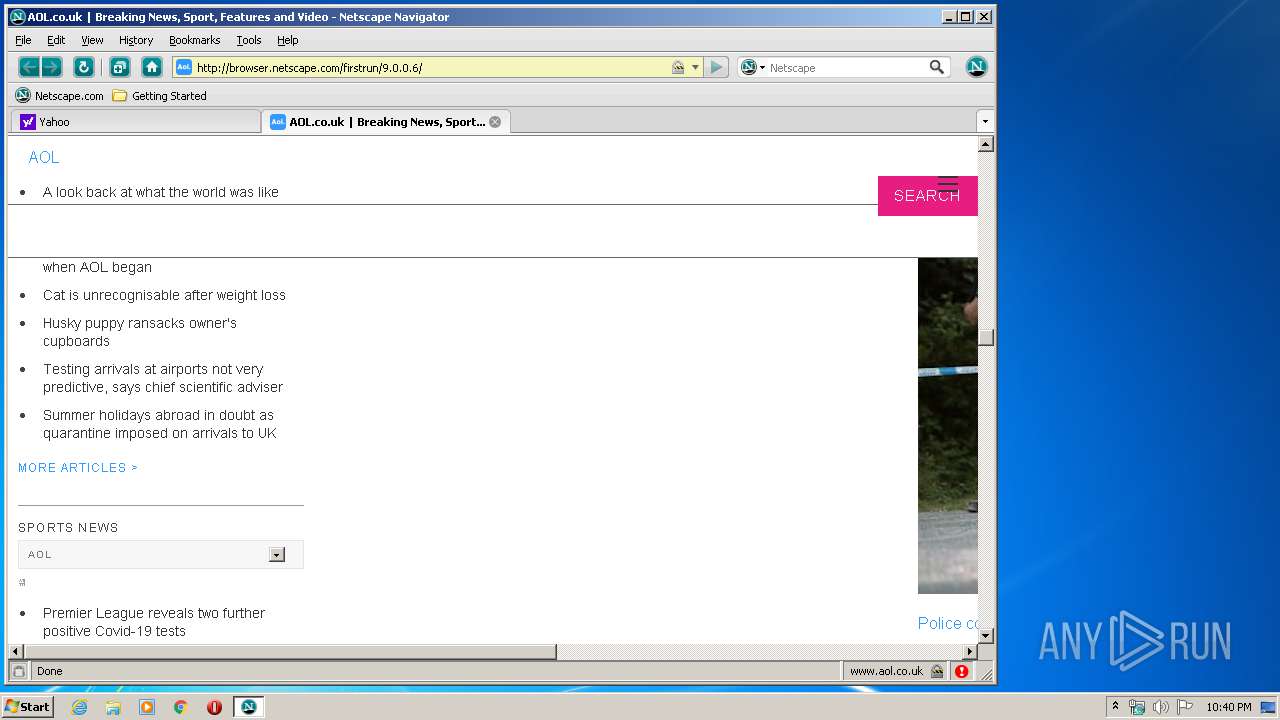Open the File menu
1280x720 pixels.
[23, 40]
